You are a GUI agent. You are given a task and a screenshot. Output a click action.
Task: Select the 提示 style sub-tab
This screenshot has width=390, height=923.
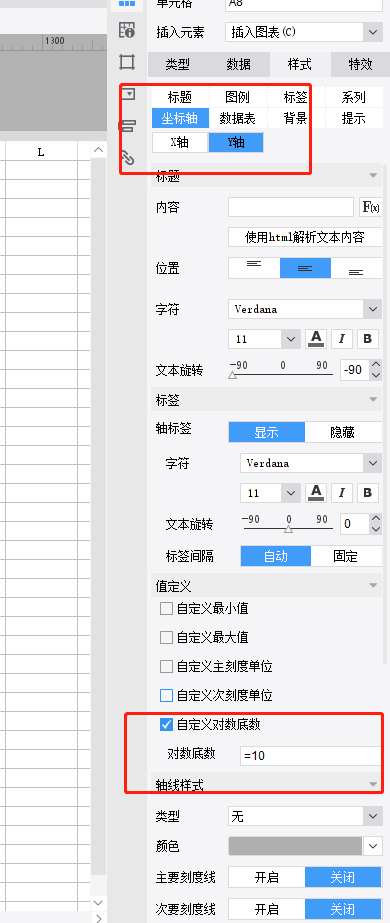click(x=354, y=118)
